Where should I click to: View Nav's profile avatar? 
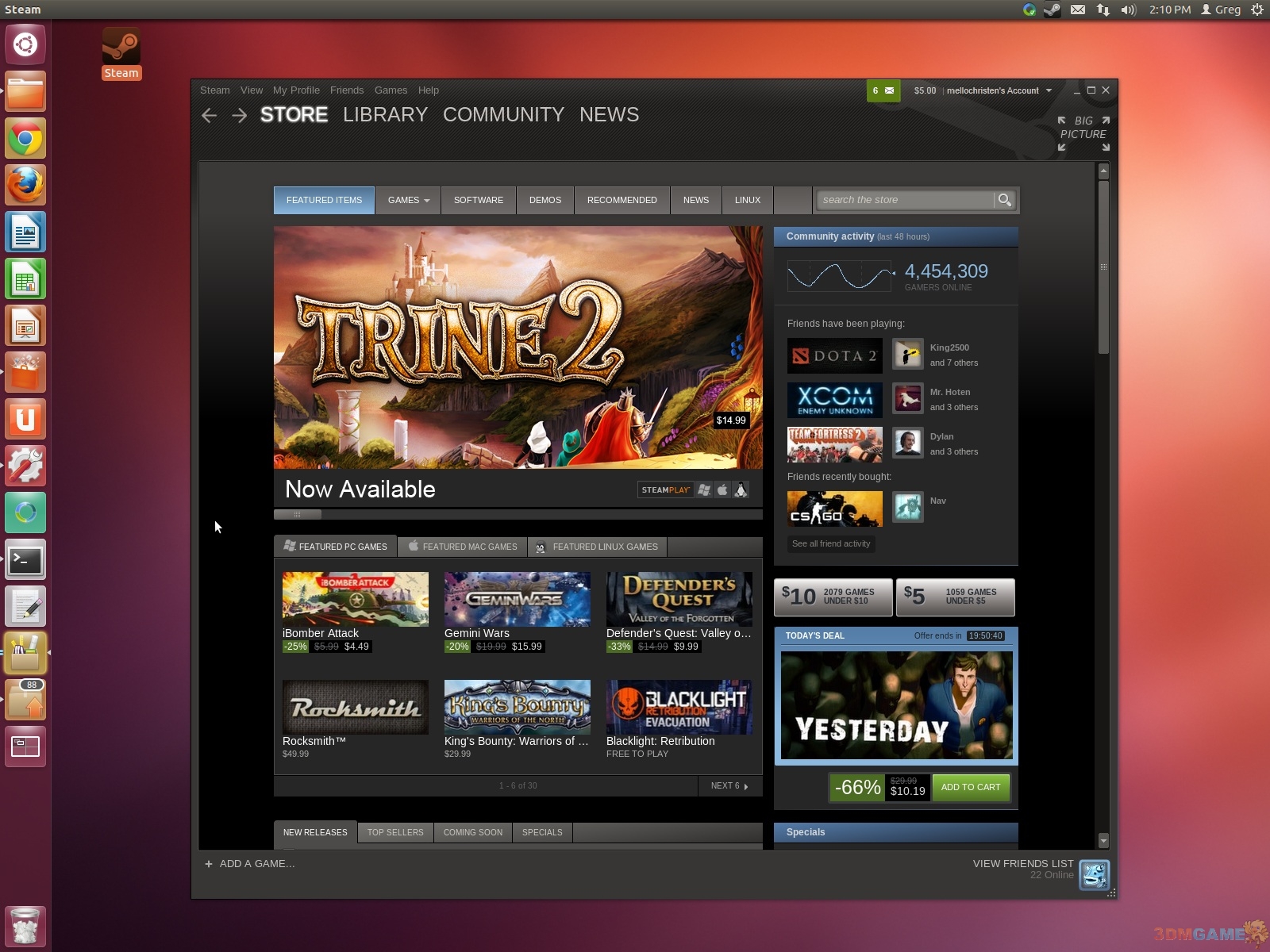pos(907,508)
